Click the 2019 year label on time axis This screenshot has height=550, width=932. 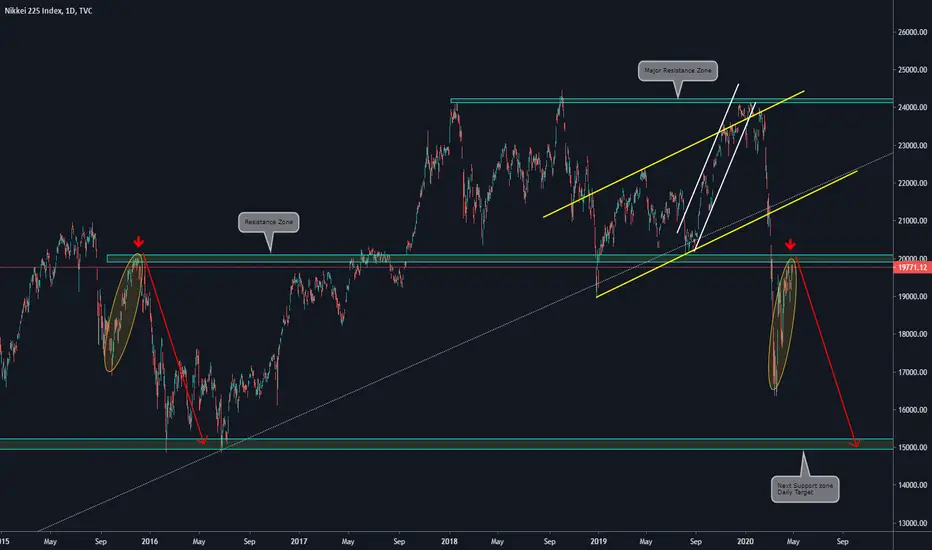coord(598,542)
